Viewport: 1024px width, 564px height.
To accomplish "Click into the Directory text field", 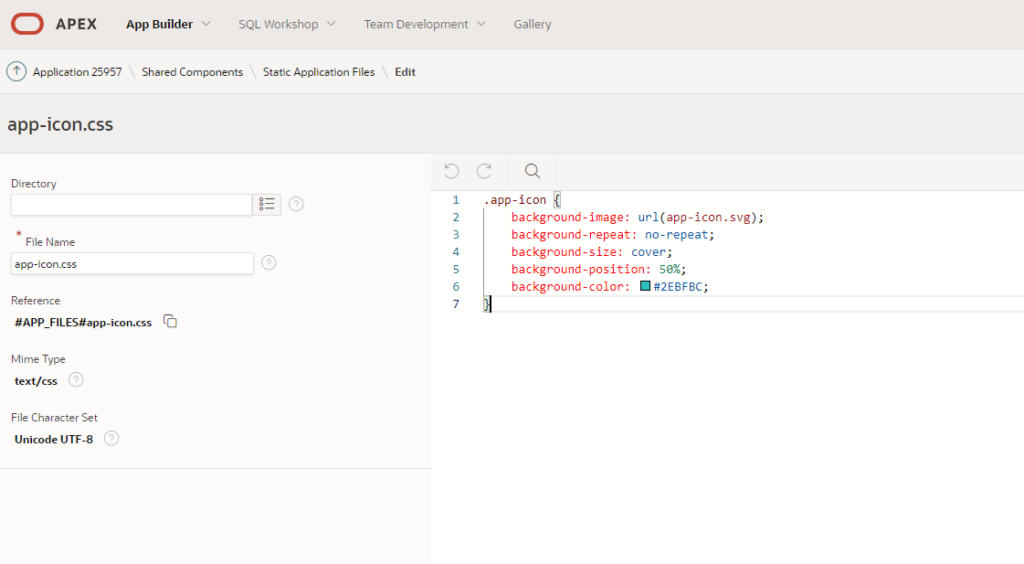I will point(130,204).
